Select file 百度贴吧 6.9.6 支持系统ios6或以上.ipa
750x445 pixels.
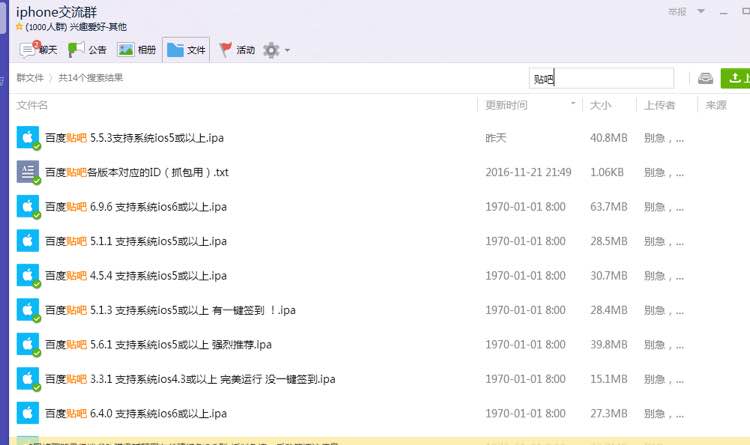136,207
